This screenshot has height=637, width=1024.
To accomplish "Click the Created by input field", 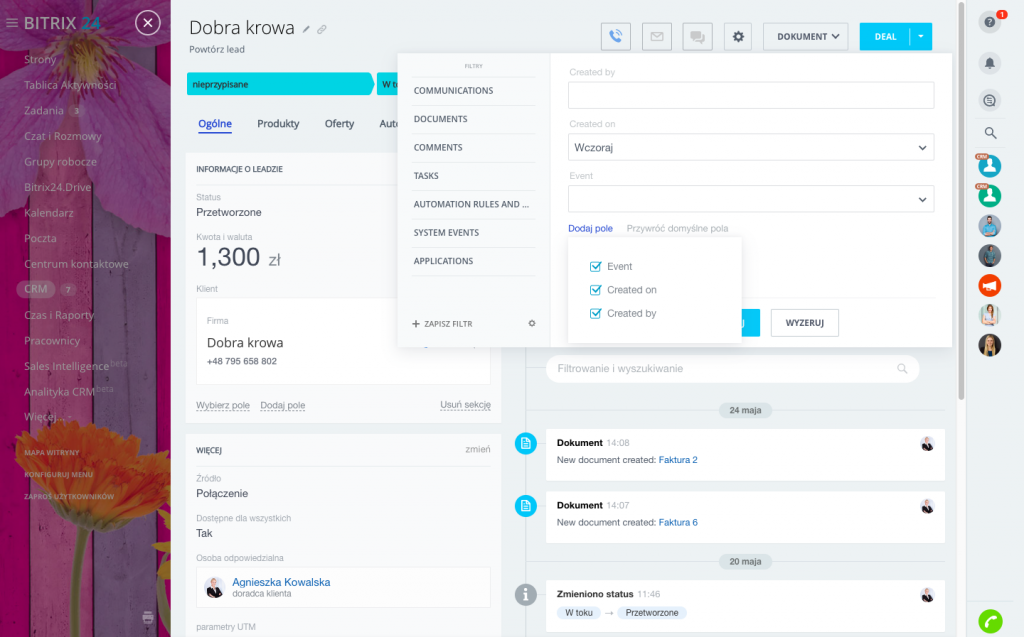I will click(x=750, y=95).
